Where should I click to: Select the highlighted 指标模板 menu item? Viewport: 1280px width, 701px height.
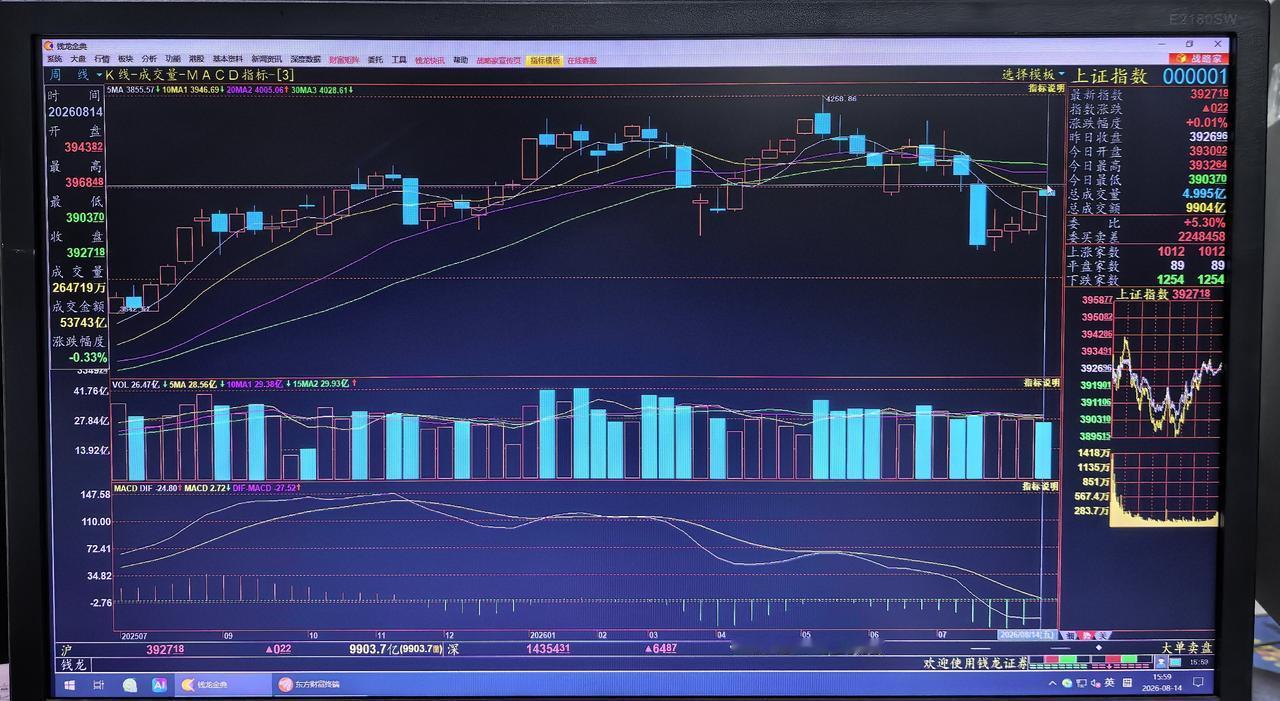545,60
